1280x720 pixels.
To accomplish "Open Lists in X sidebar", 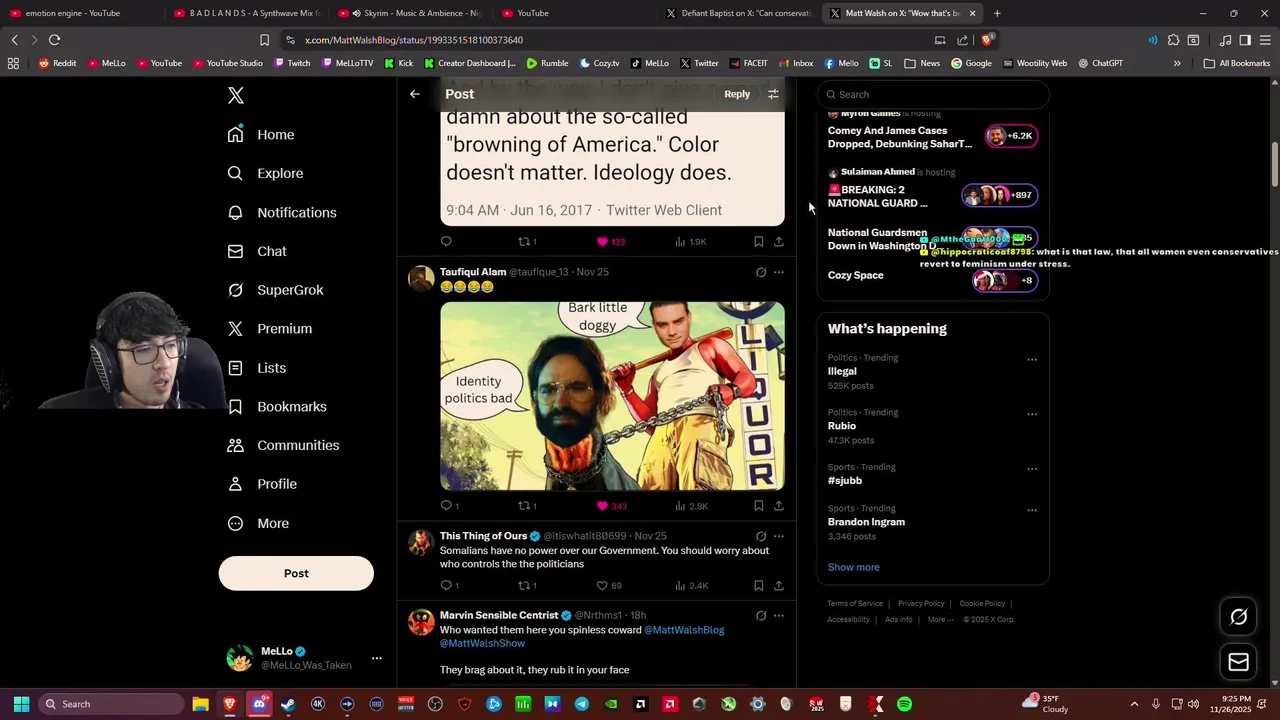I will pos(257,368).
